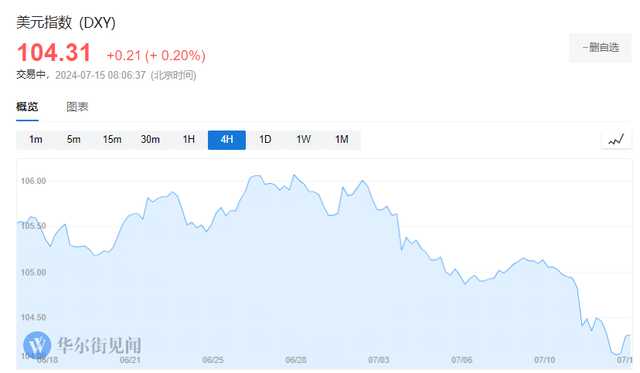Select the 15m timeframe
The height and width of the screenshot is (373, 640).
pyautogui.click(x=112, y=140)
